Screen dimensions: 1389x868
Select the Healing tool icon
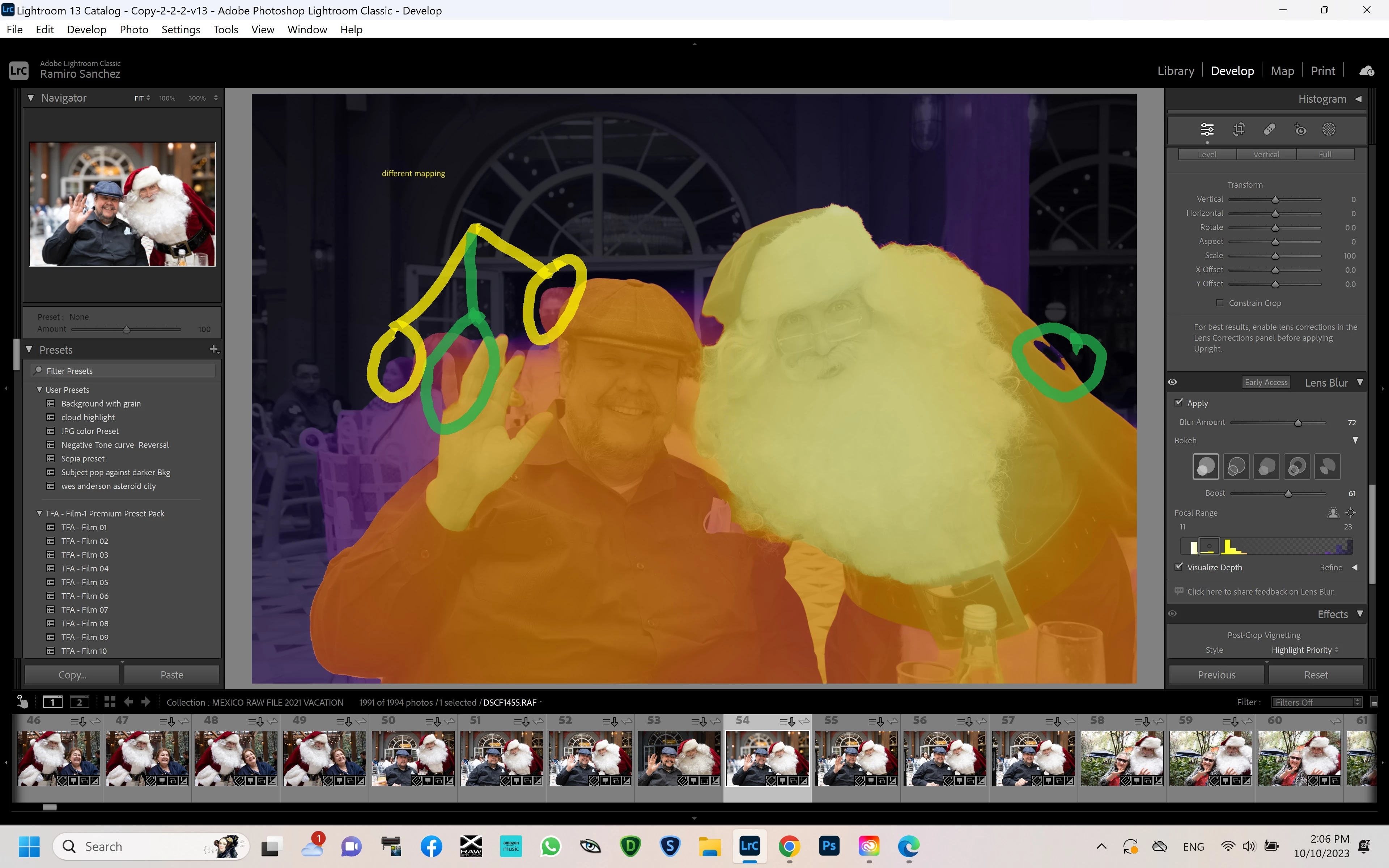pos(1269,130)
